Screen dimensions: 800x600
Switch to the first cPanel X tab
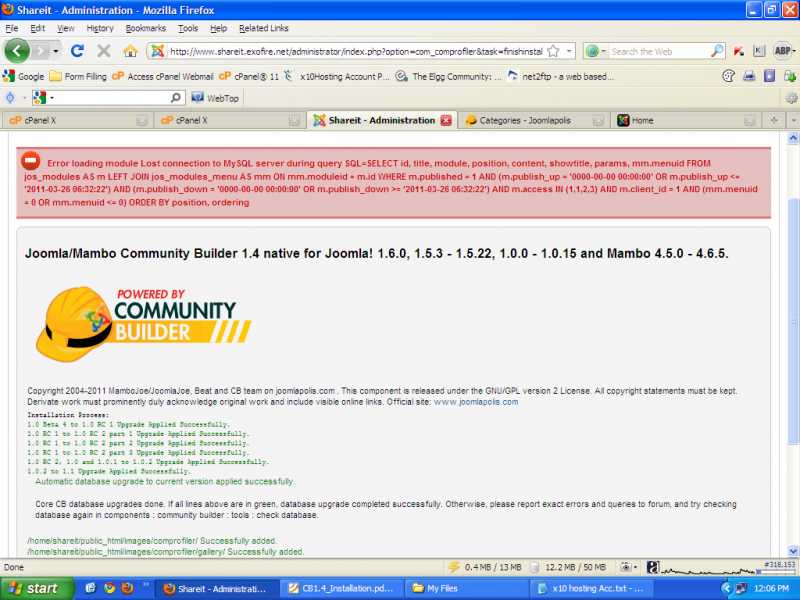click(77, 120)
